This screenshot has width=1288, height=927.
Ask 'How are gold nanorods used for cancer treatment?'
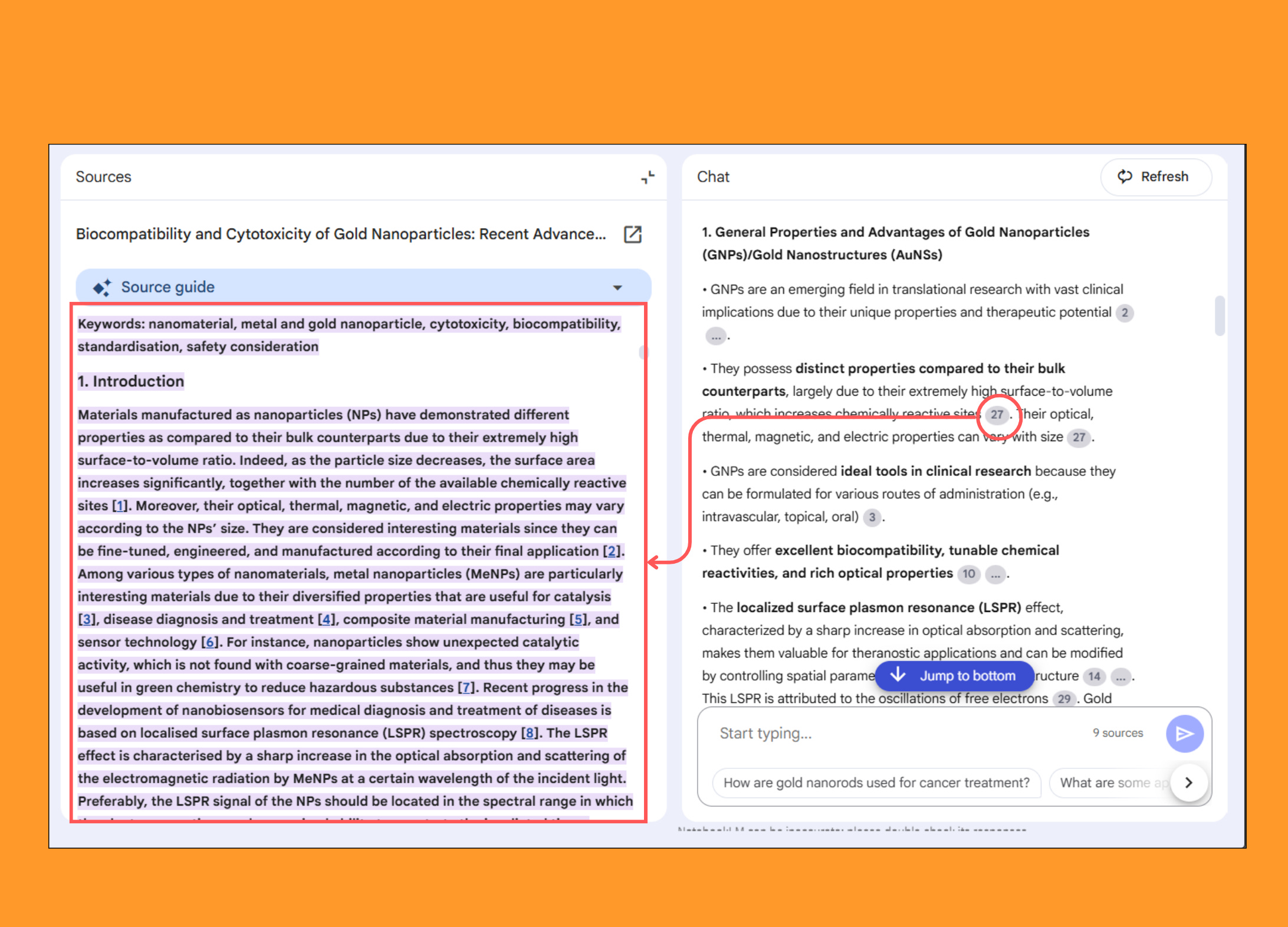pos(876,783)
